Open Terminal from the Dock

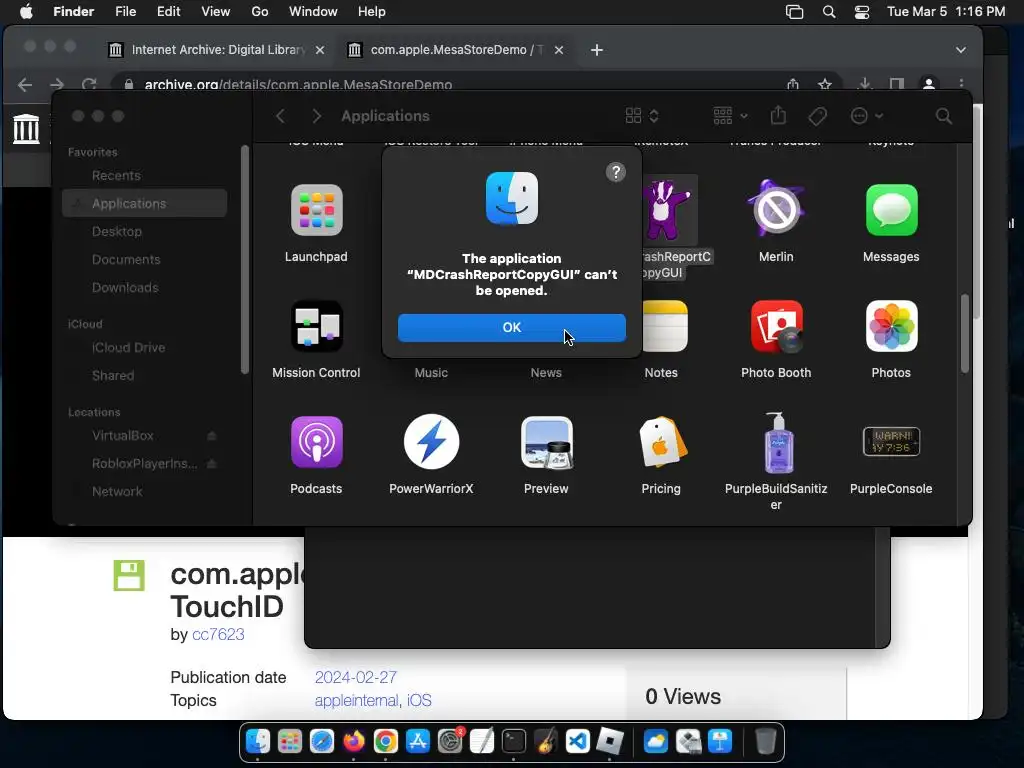(513, 741)
